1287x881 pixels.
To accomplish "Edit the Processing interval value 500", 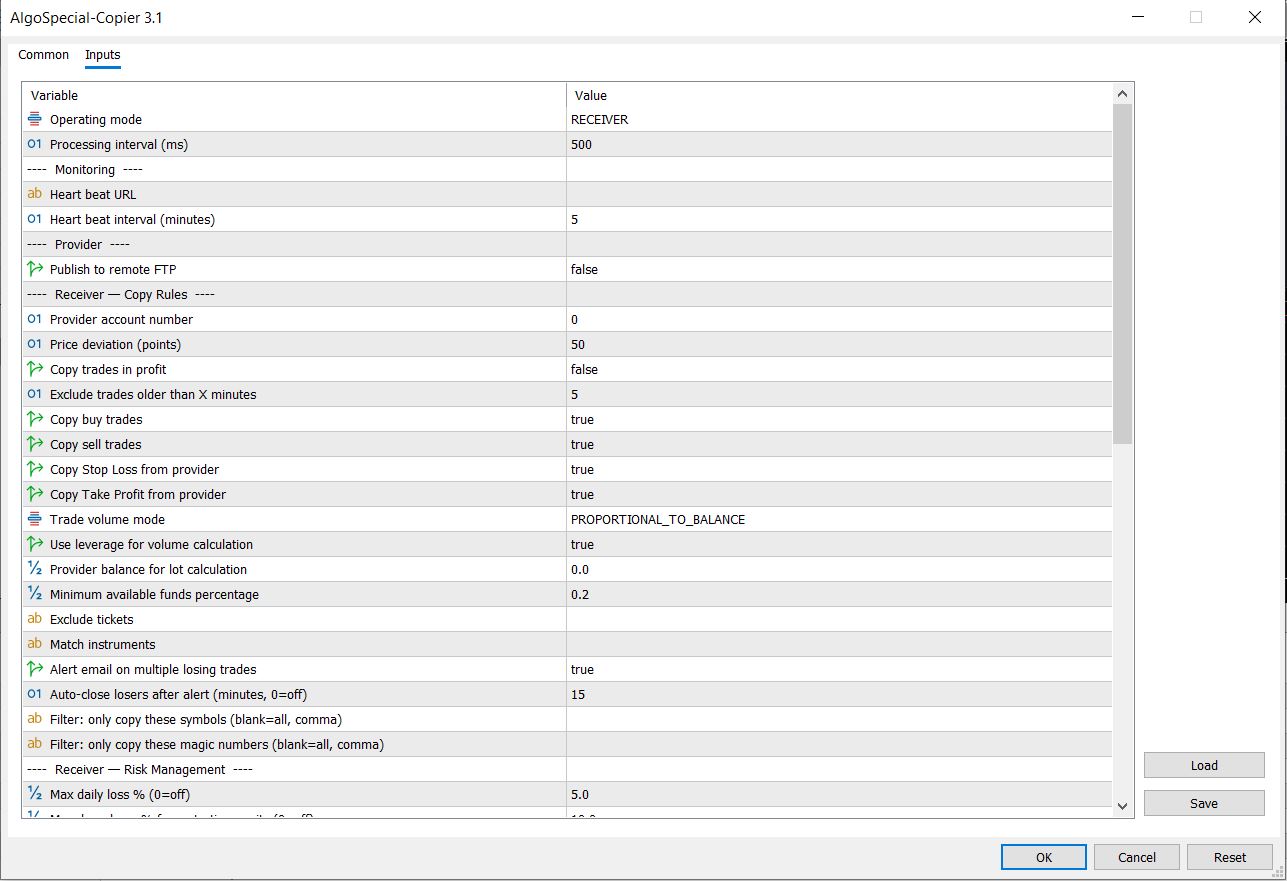I will (x=839, y=144).
